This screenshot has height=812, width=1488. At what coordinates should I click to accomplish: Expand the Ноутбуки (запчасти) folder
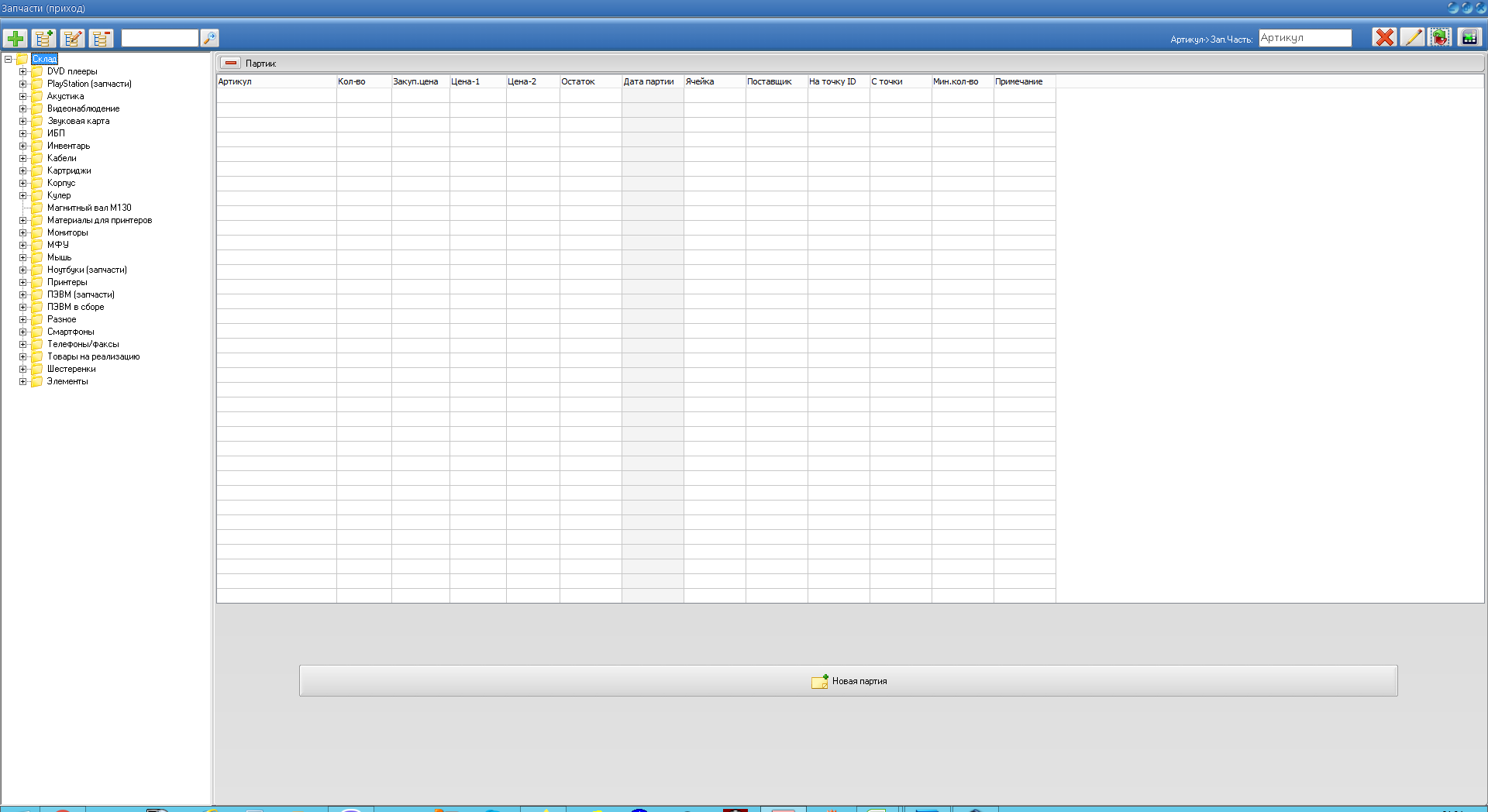pos(22,270)
